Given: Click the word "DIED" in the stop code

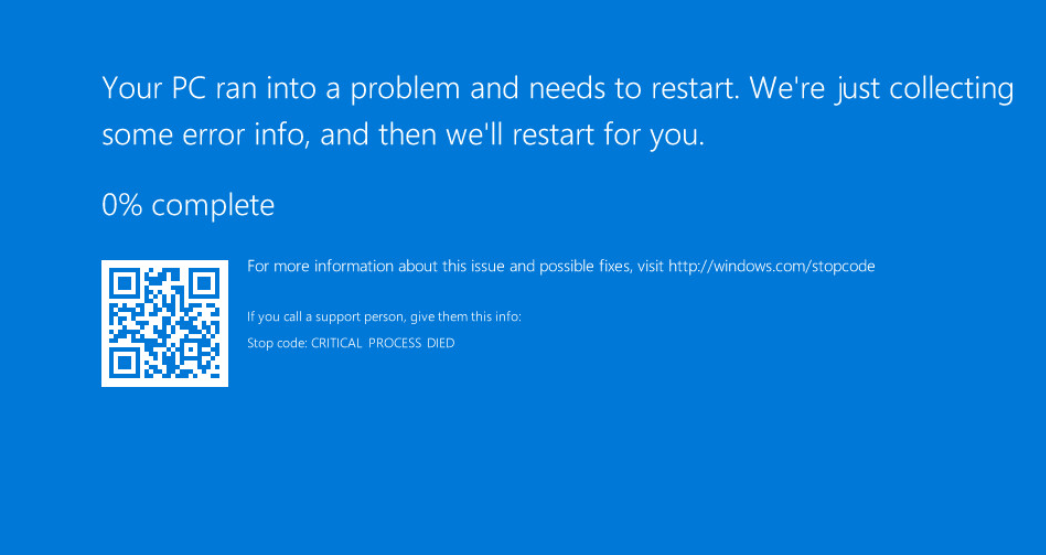Looking at the screenshot, I should pos(440,343).
